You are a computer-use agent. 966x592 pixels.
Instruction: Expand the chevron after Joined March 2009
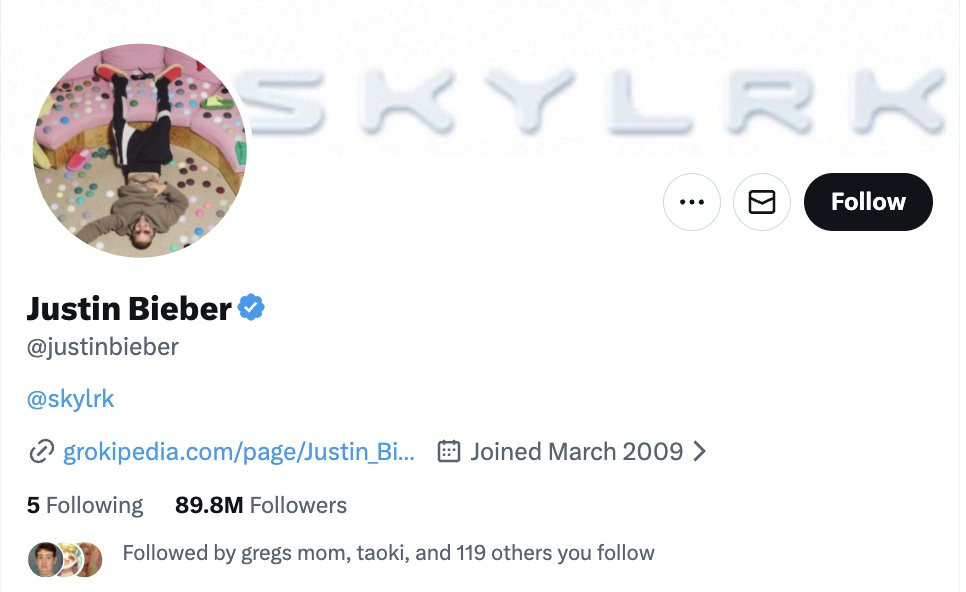700,452
